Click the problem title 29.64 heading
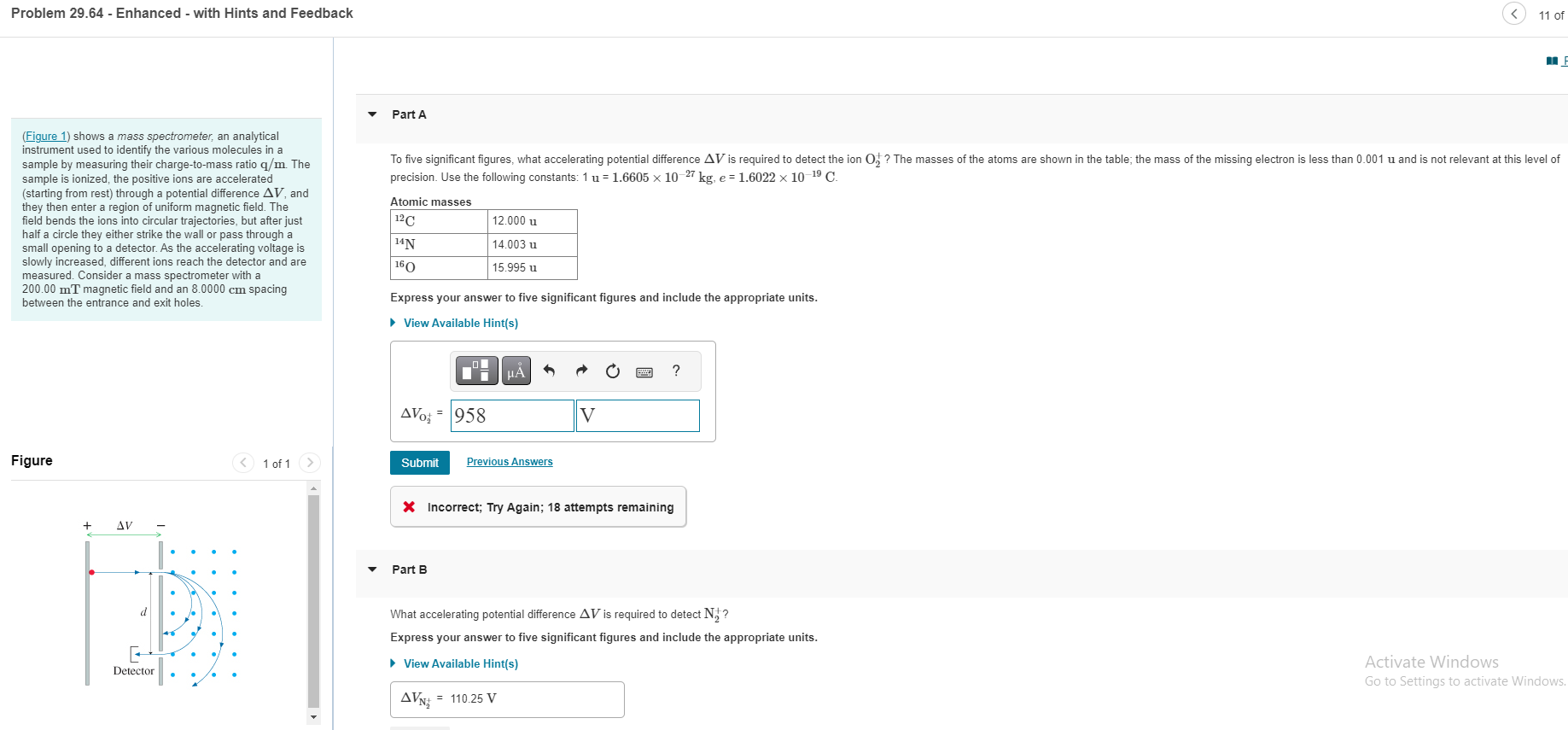This screenshot has width=1568, height=730. point(182,13)
